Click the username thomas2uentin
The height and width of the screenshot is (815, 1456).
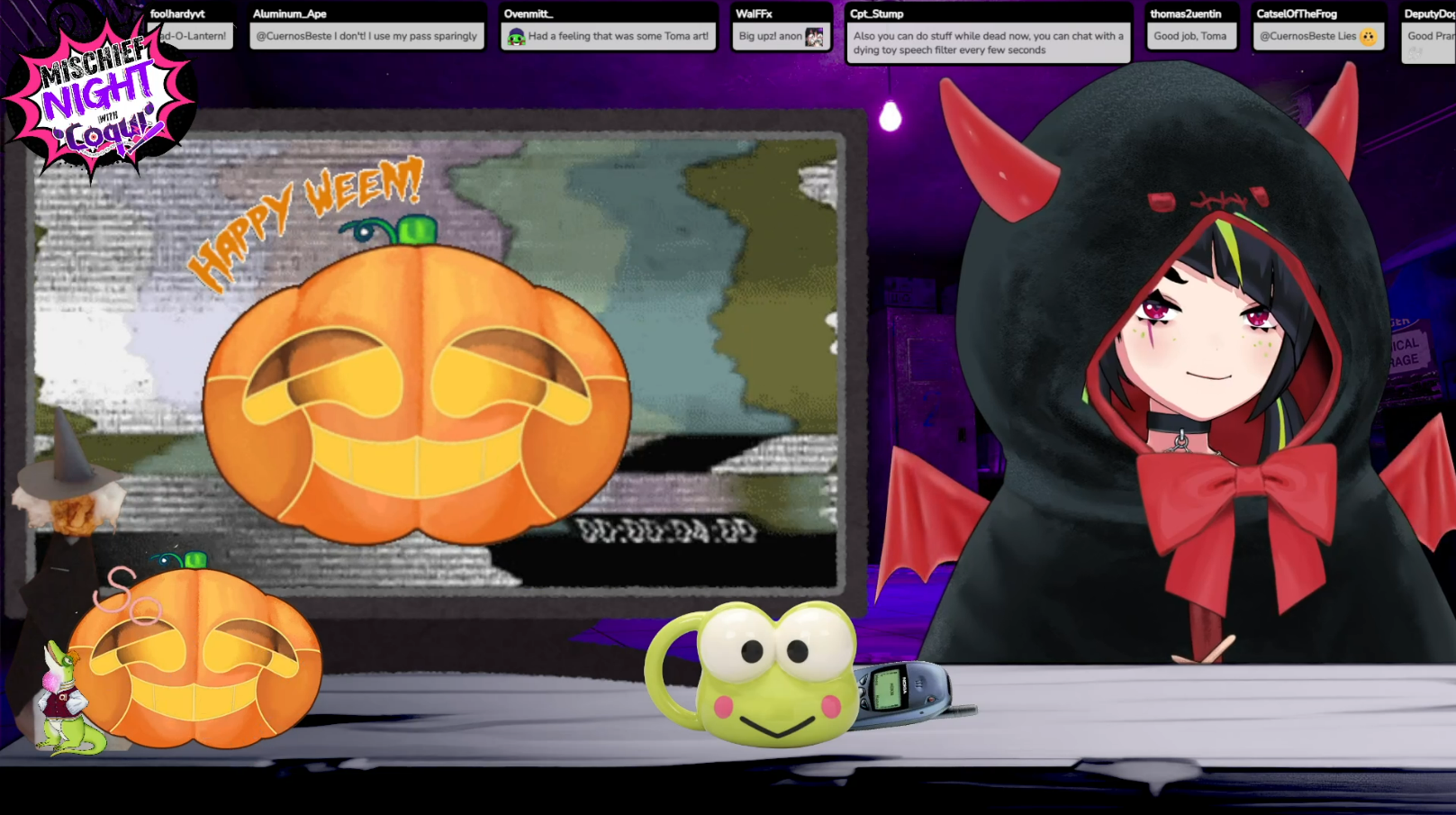tap(1185, 14)
